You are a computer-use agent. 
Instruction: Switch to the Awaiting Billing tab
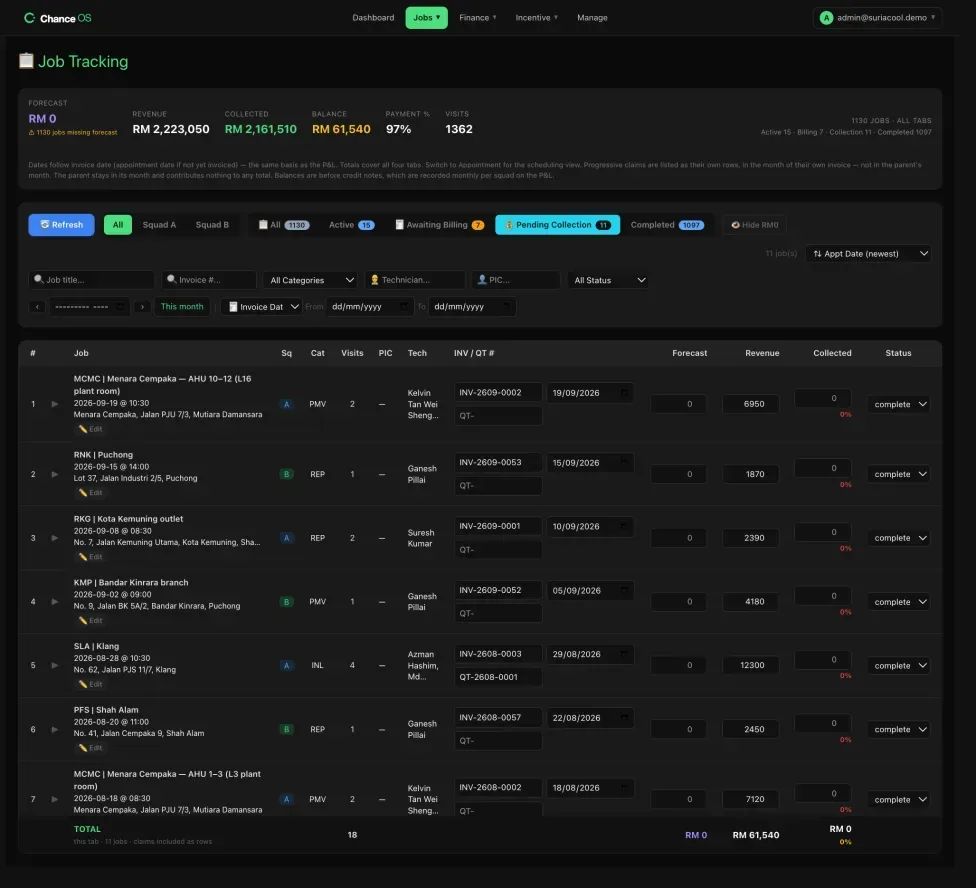tap(439, 225)
